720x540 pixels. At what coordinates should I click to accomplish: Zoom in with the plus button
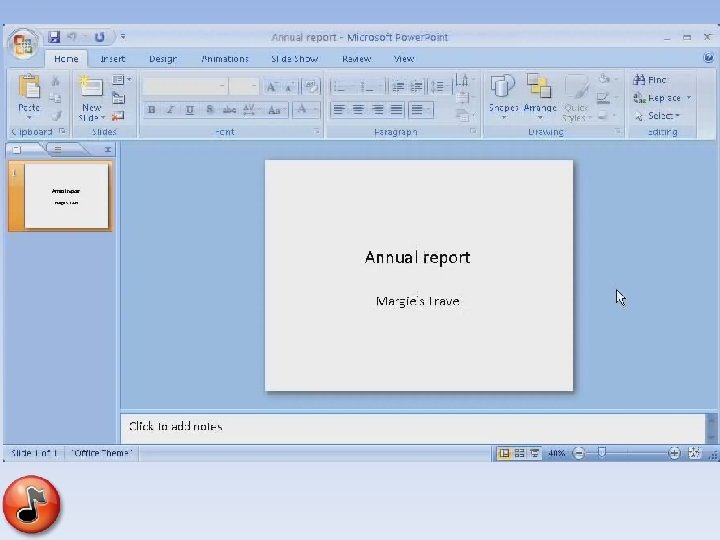point(674,454)
